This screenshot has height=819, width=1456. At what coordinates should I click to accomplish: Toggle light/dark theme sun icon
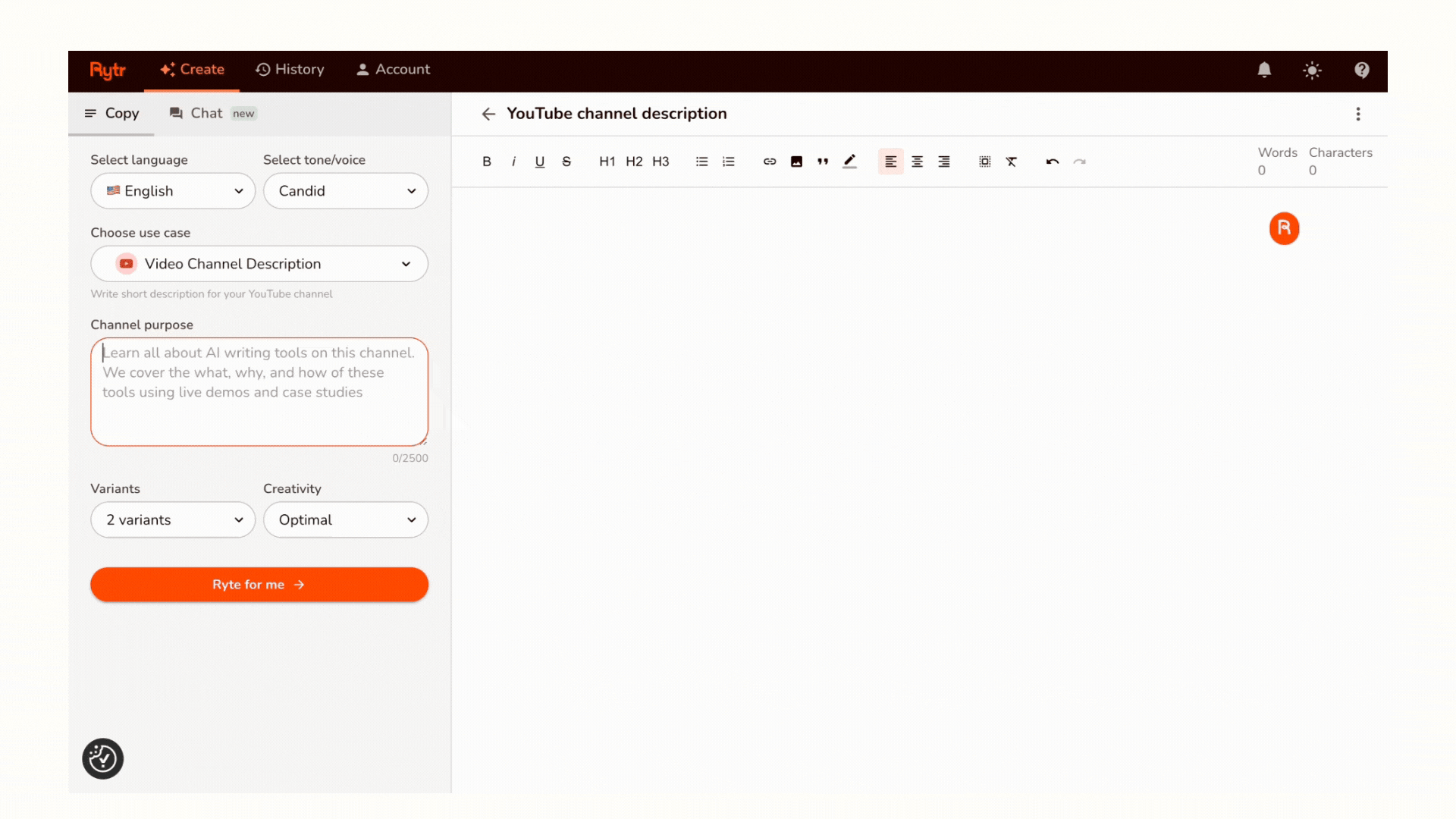[1312, 70]
